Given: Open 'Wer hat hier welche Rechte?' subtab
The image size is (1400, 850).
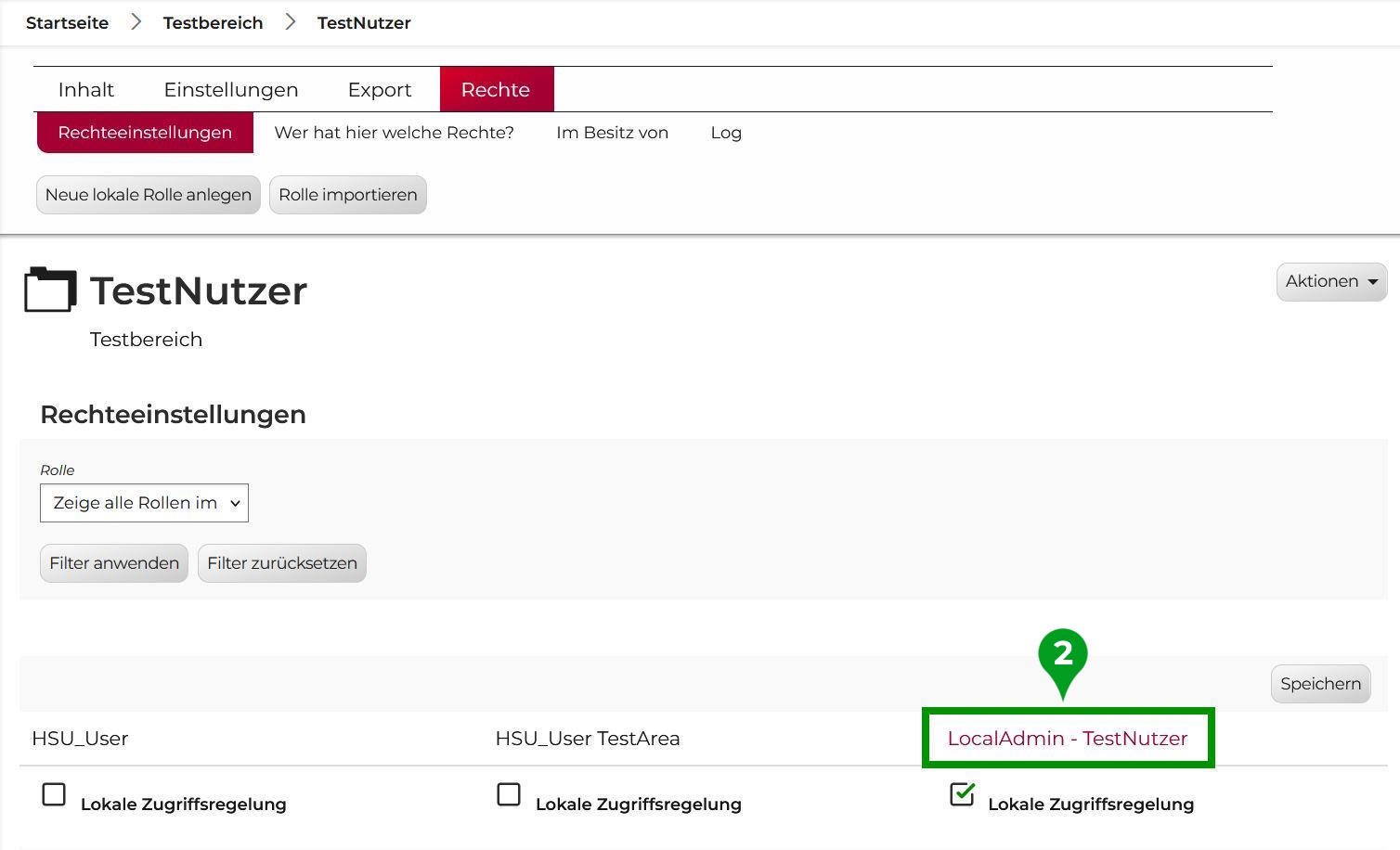Looking at the screenshot, I should (394, 133).
